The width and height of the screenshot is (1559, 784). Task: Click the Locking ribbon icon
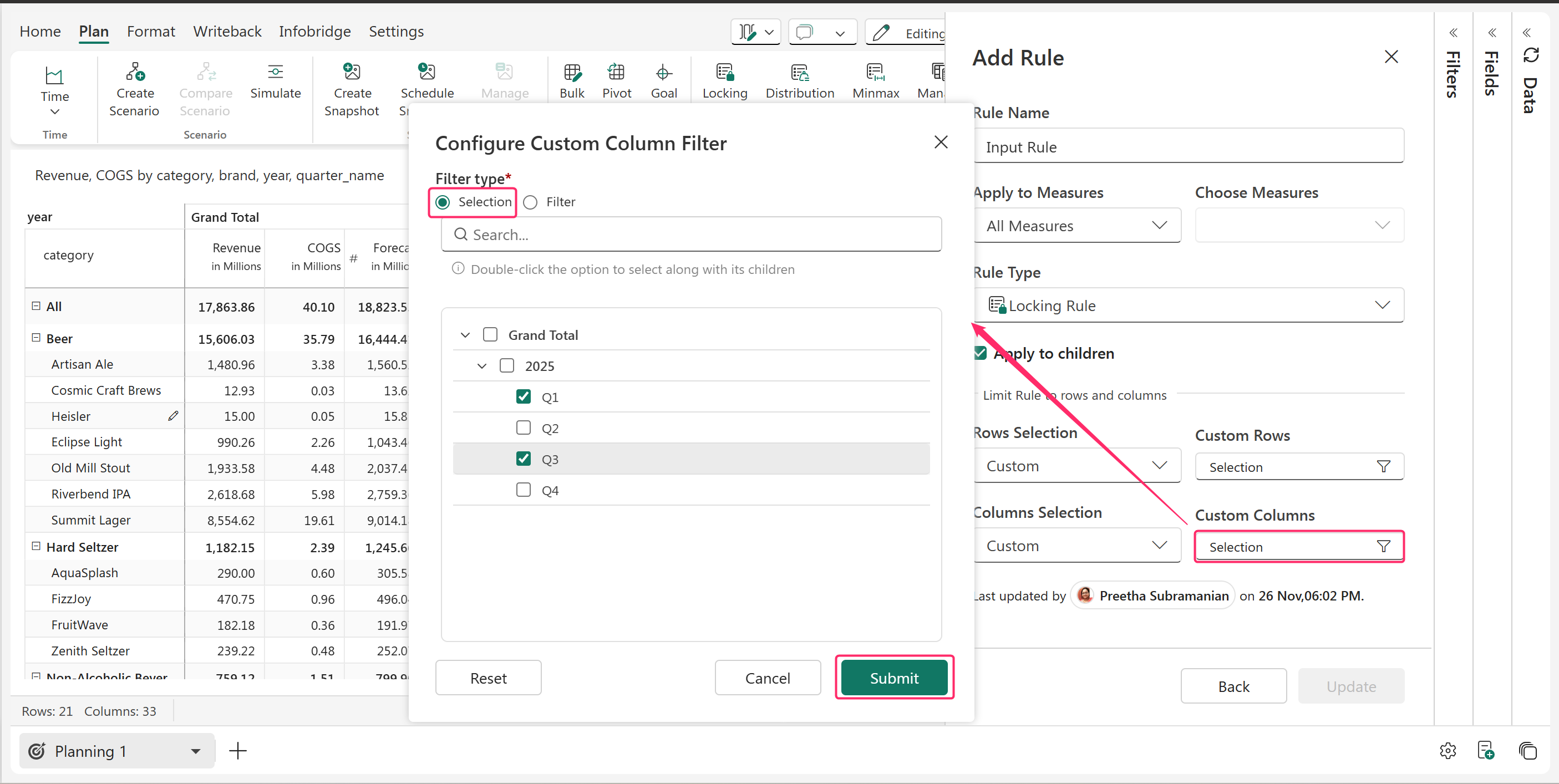[724, 73]
